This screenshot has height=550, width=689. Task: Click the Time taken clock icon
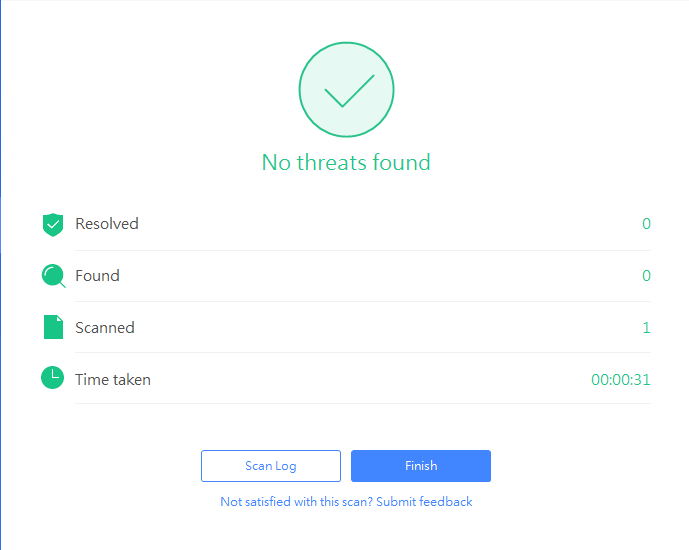coord(53,378)
